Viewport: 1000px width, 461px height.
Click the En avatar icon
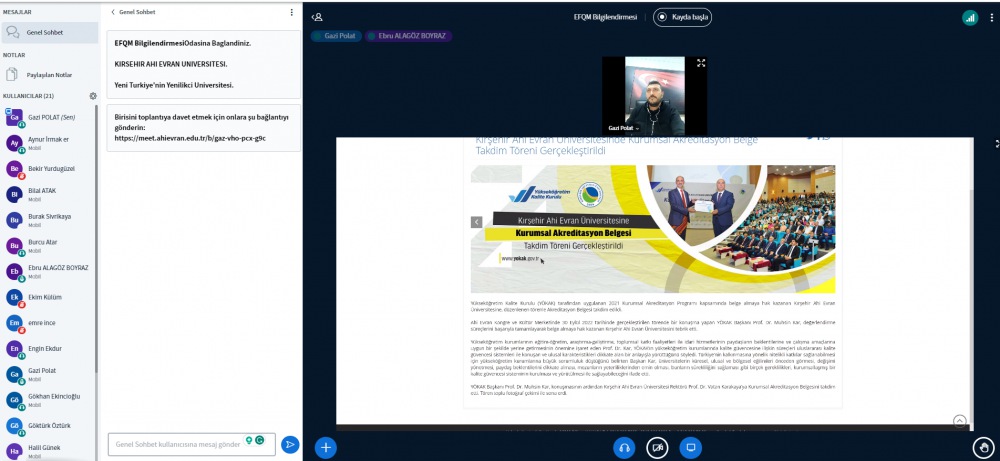(14, 349)
